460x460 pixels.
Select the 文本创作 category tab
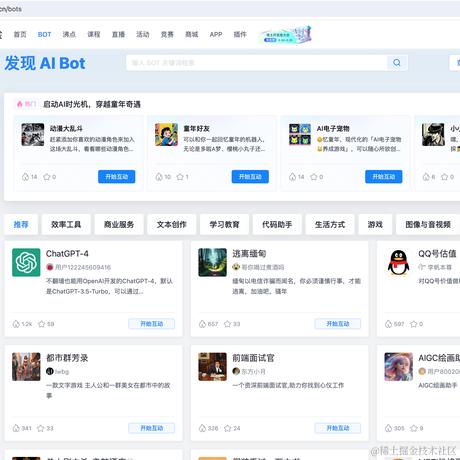(x=172, y=225)
